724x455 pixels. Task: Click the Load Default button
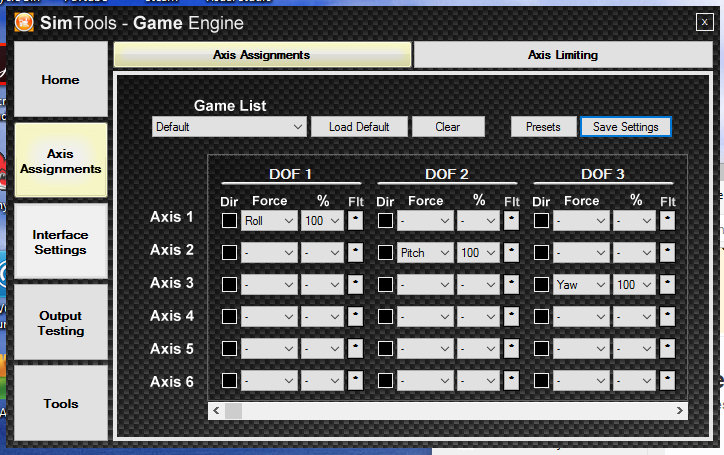pyautogui.click(x=359, y=127)
